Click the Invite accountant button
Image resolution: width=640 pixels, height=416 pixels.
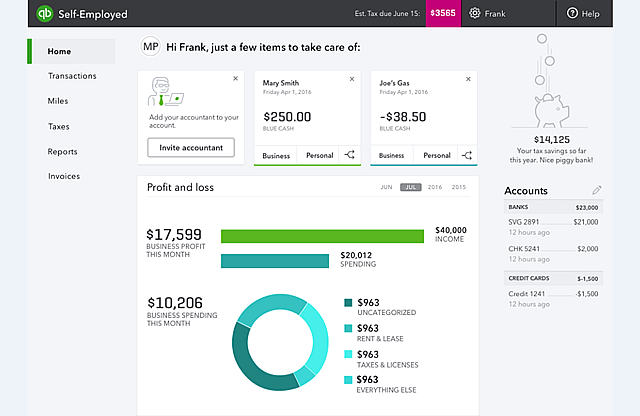[x=191, y=147]
